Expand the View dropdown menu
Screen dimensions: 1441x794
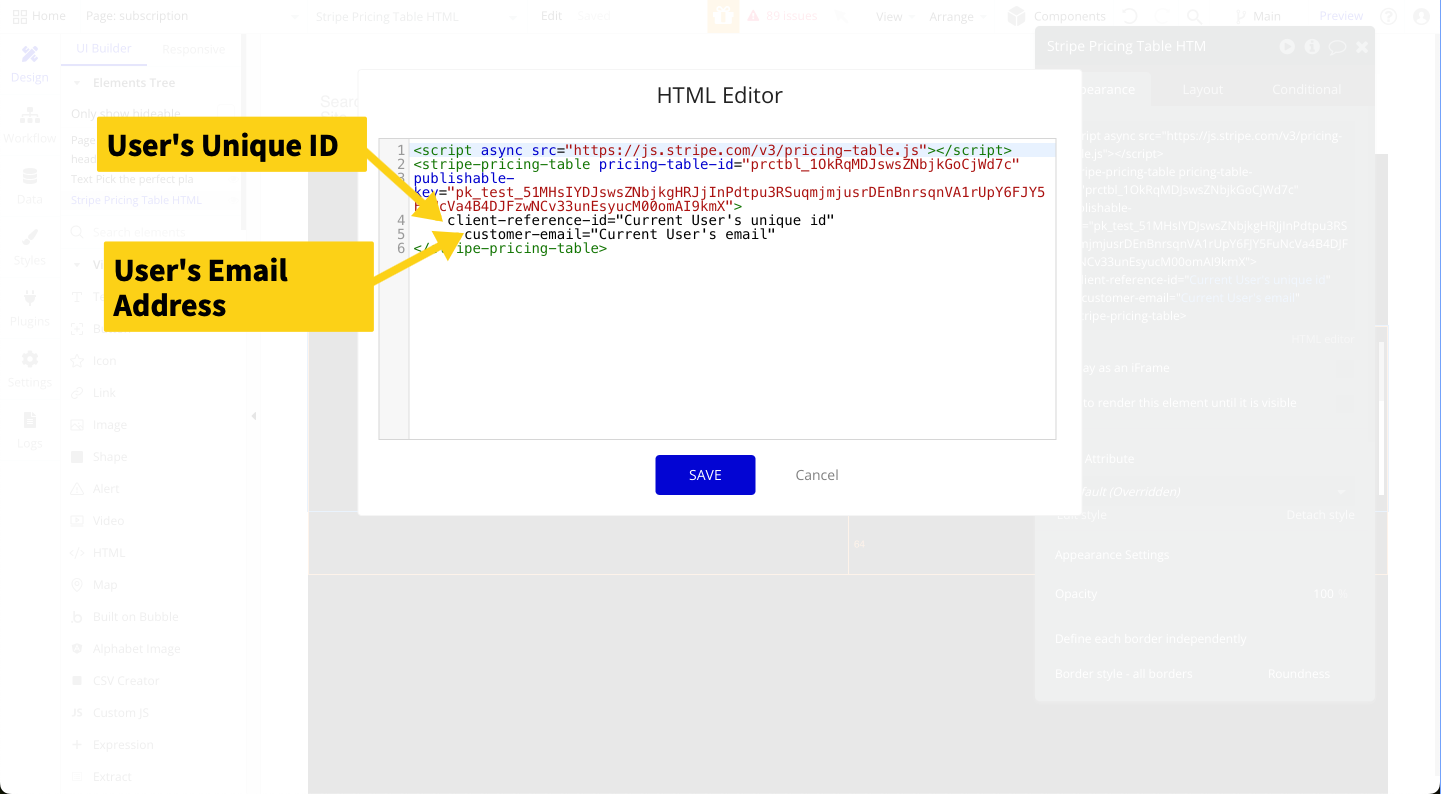tap(894, 16)
